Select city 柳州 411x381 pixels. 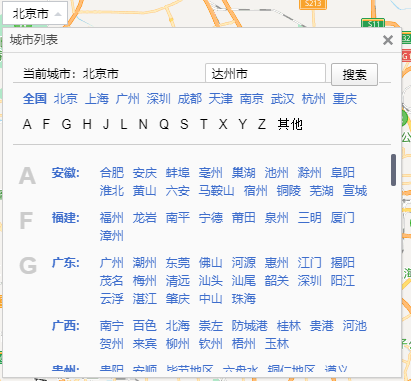tap(178, 344)
